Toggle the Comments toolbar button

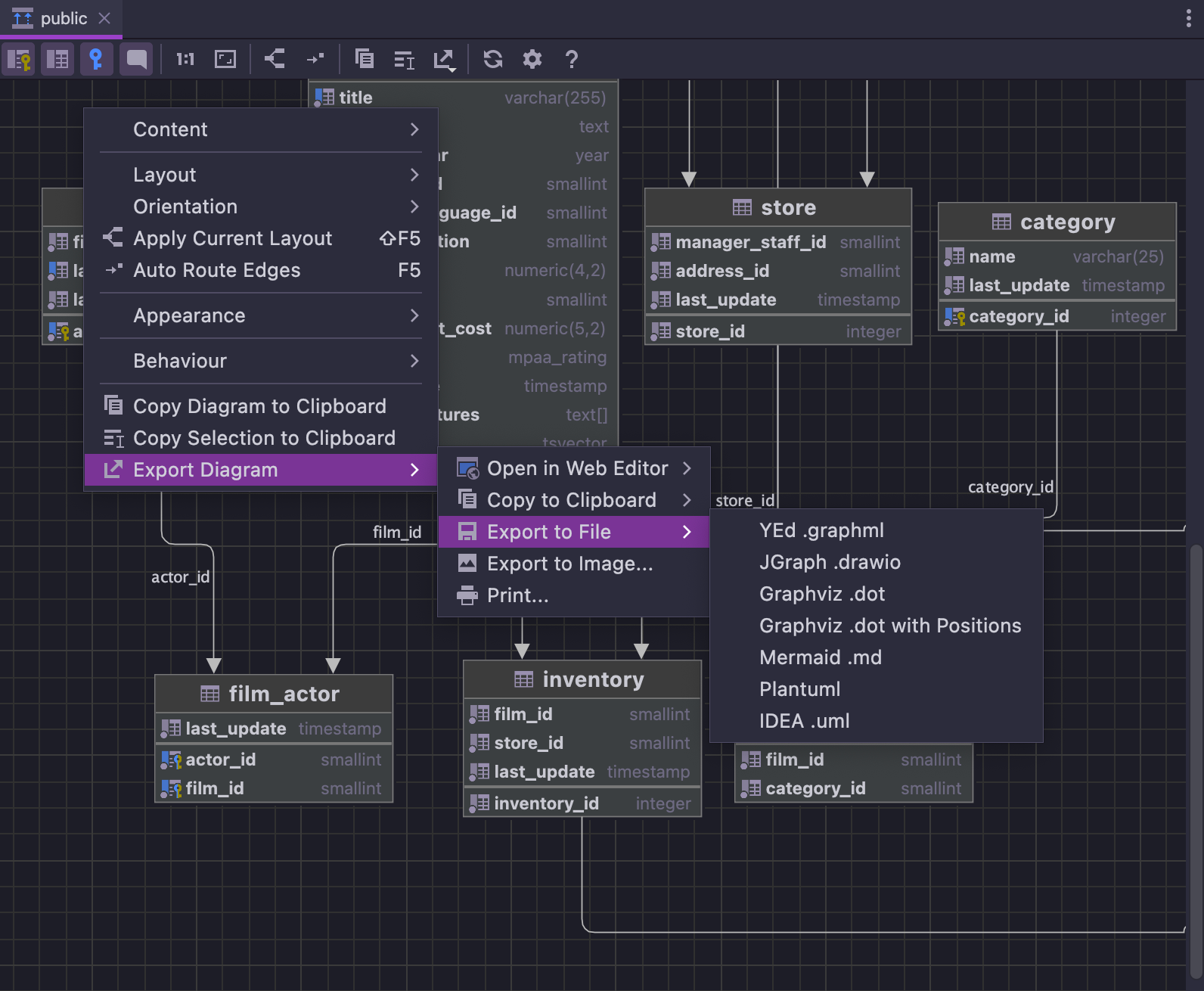point(136,59)
